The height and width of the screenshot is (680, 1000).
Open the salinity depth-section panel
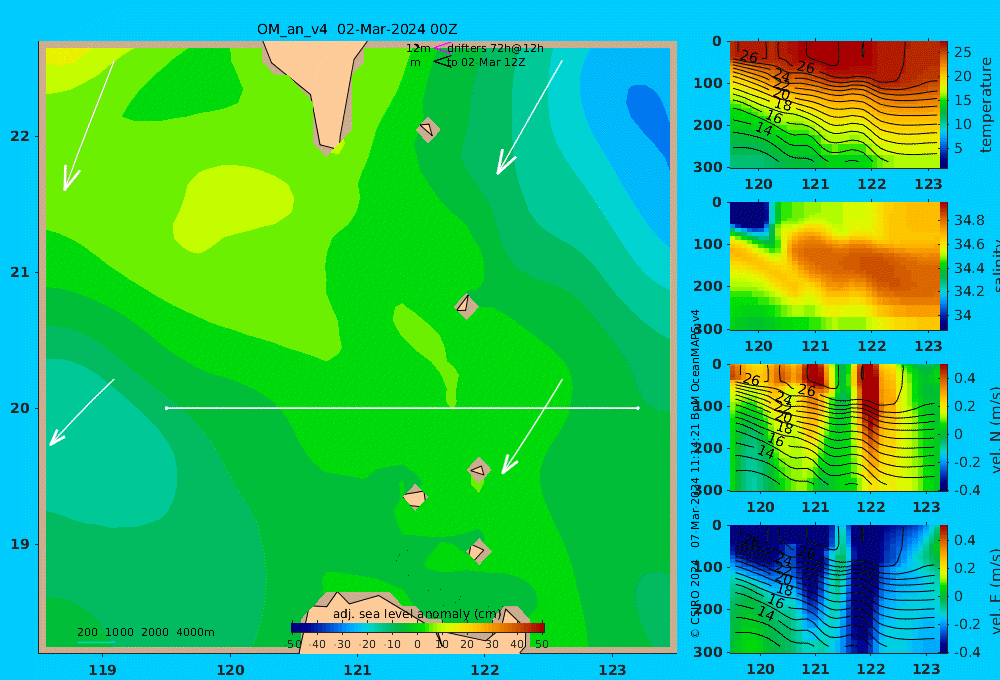click(x=834, y=266)
